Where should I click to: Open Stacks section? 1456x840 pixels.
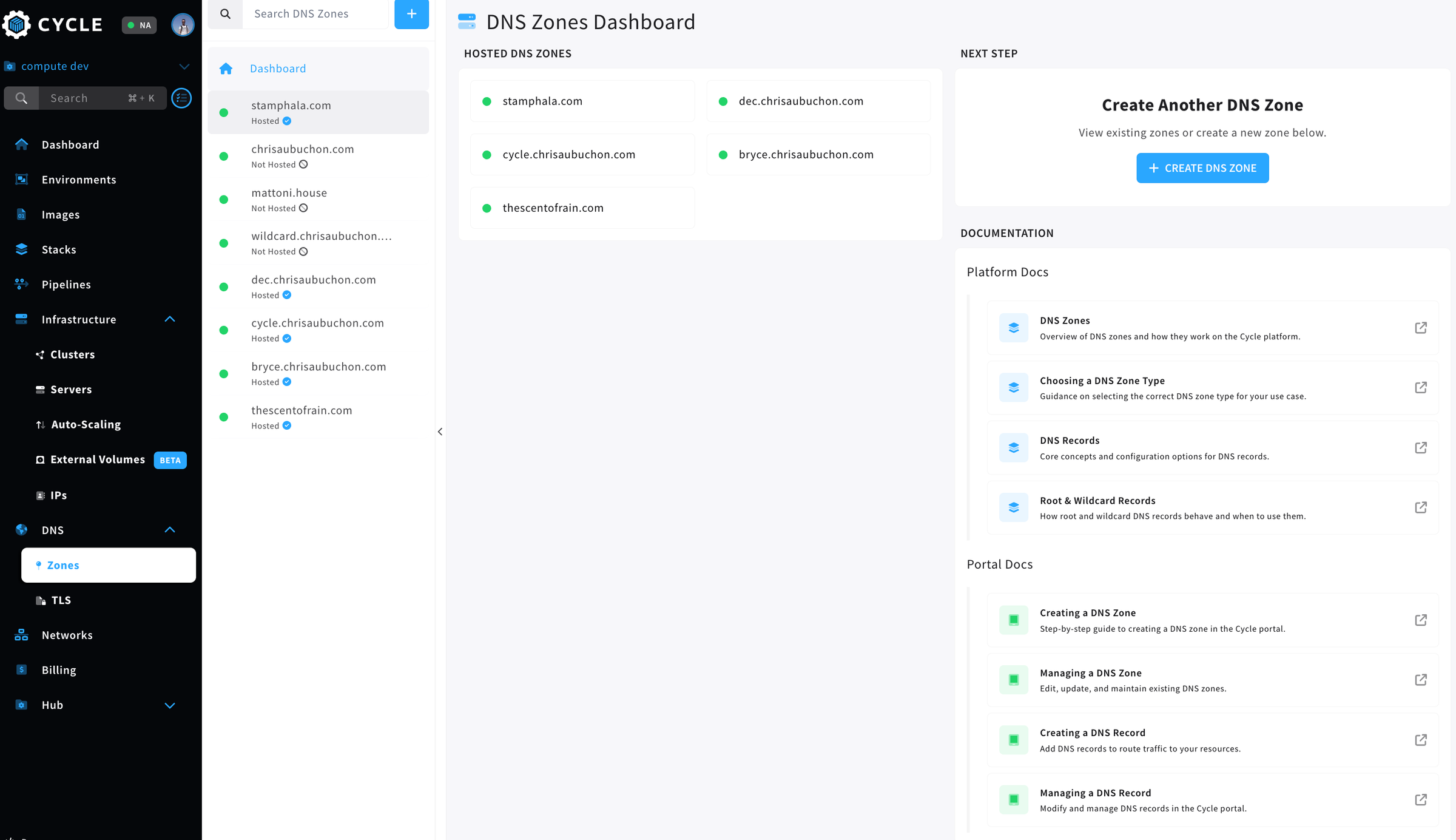(x=58, y=249)
